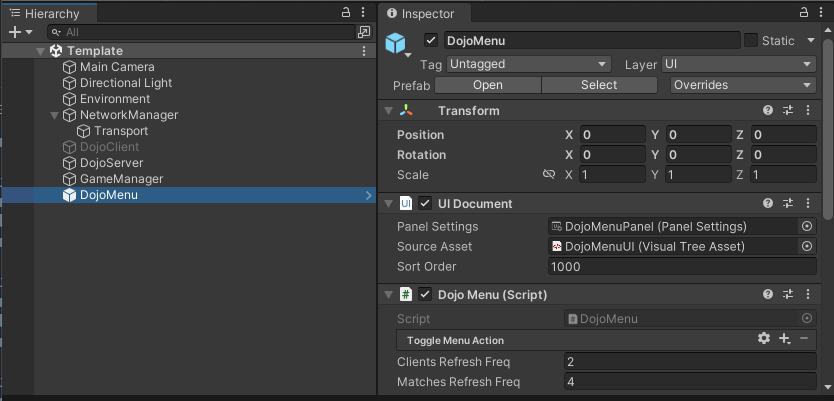Edit the Clients Refresh Freq field
Screen dimensions: 834x401
[x=690, y=362]
